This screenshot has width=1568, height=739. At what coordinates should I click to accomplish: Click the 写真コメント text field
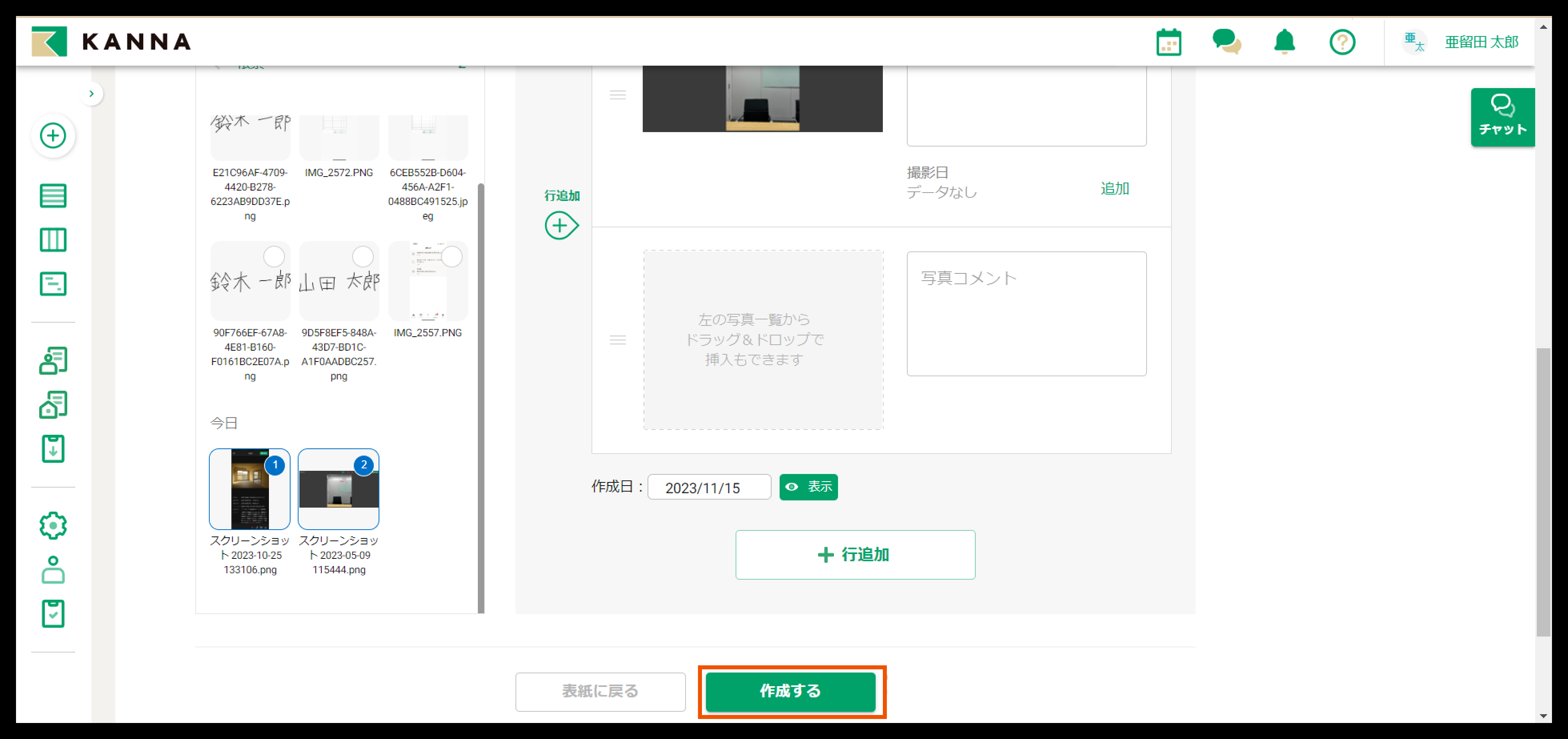coord(1026,313)
